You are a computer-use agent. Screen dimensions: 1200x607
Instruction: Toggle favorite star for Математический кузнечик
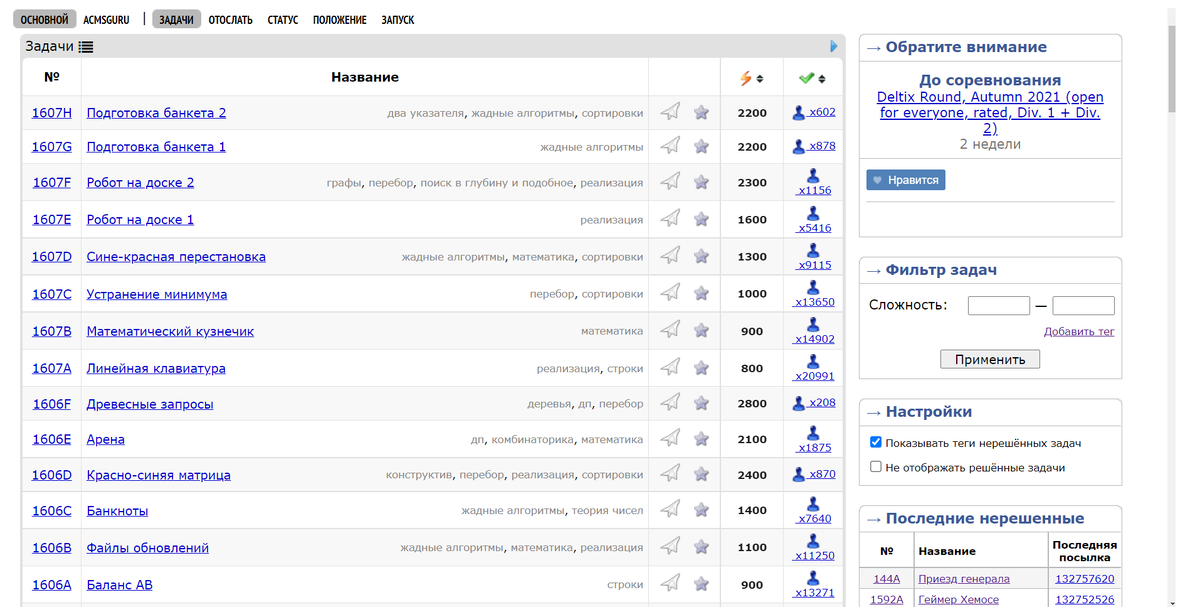pos(702,330)
